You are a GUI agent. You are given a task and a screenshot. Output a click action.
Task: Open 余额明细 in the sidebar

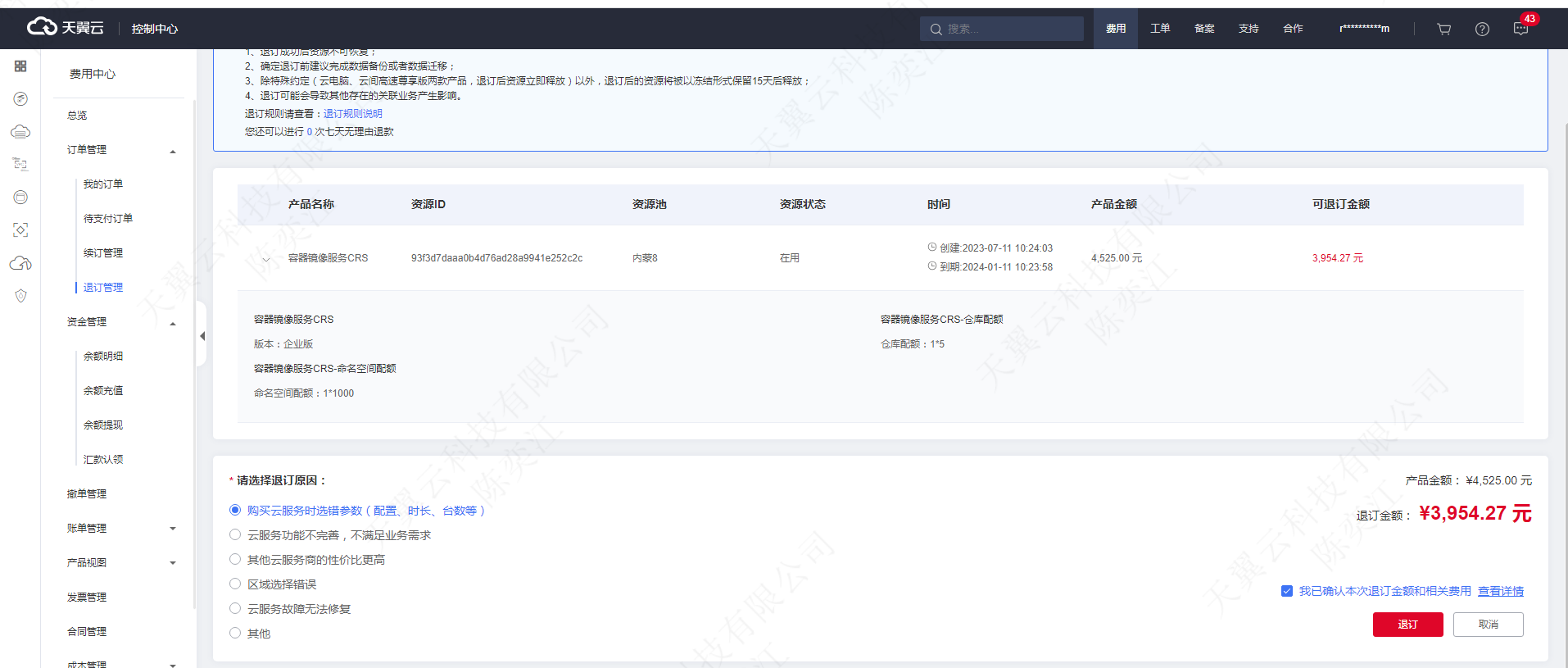point(103,357)
